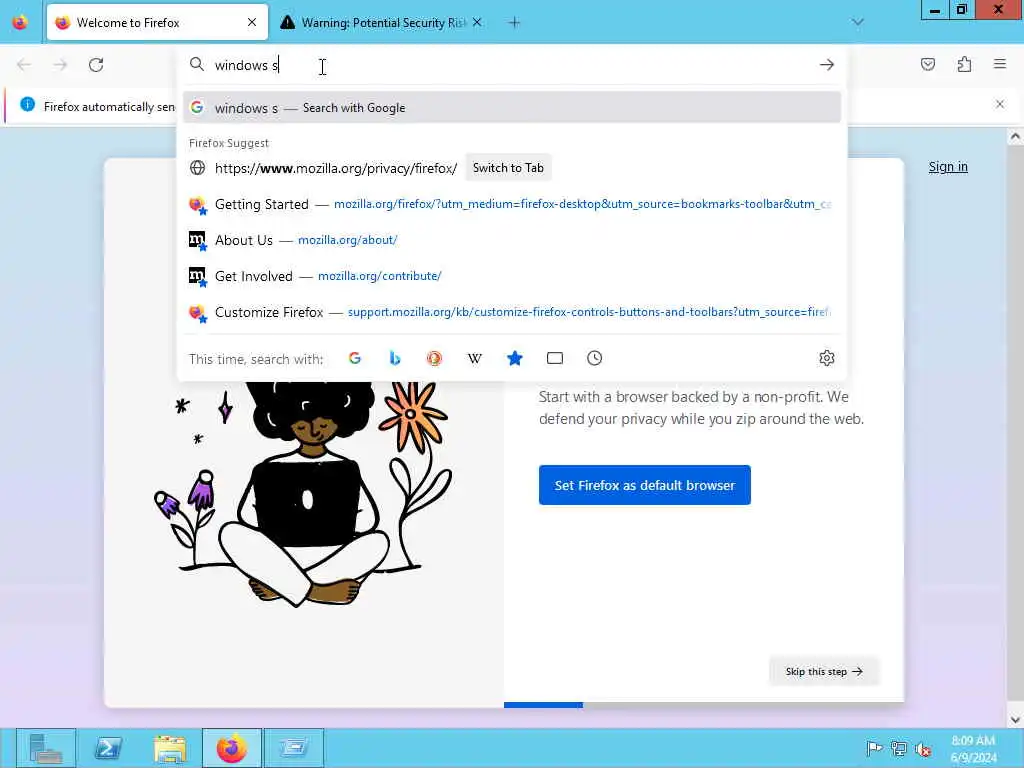This screenshot has width=1024, height=768.
Task: Click the Action Center flag tray icon
Action: pyautogui.click(x=874, y=748)
